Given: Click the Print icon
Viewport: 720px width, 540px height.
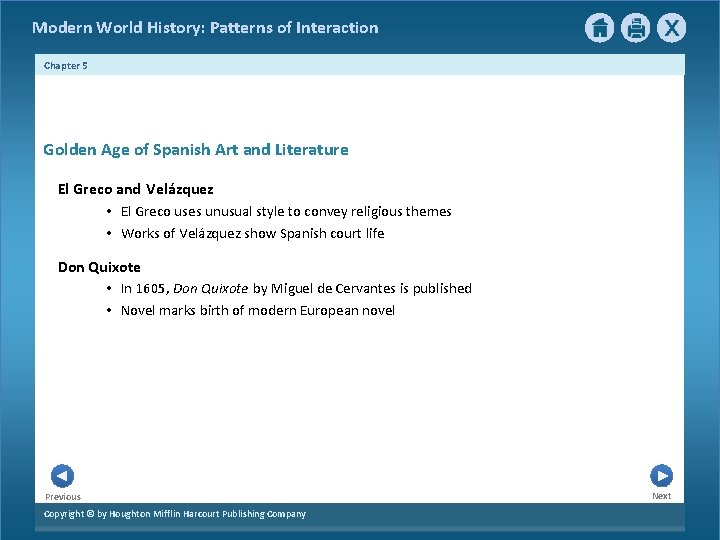Looking at the screenshot, I should [x=636, y=28].
